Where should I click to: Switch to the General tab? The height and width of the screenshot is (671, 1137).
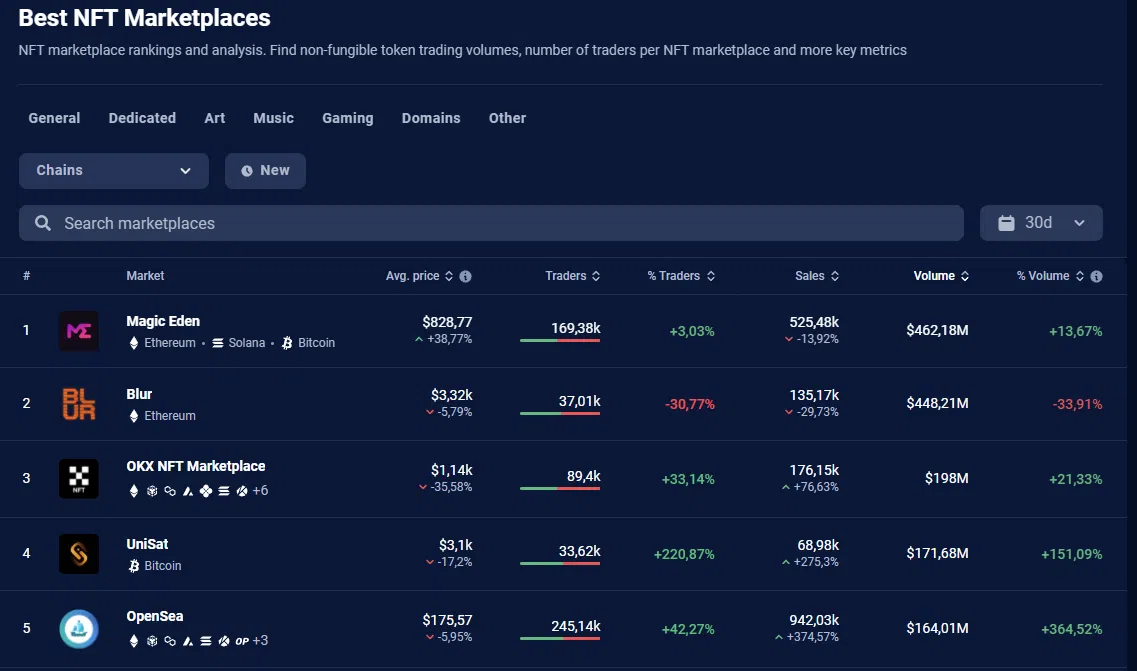click(54, 118)
